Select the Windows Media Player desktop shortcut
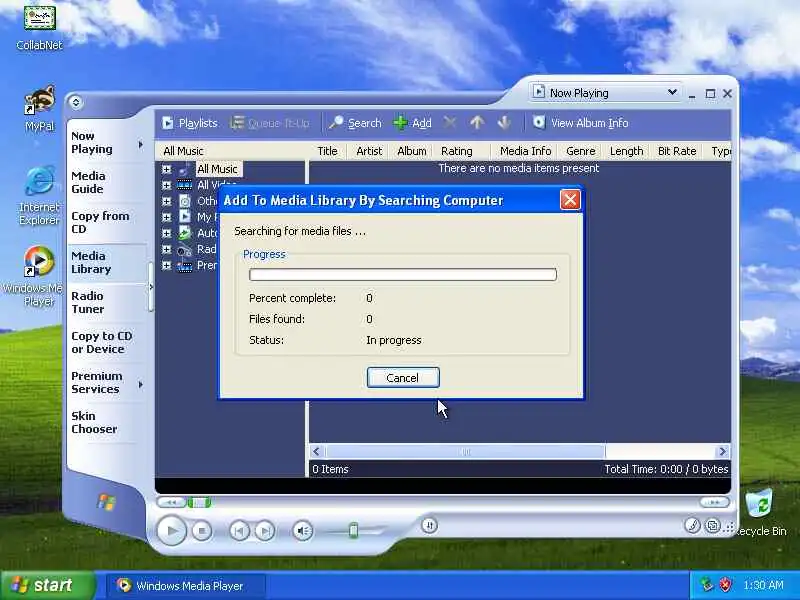Screen dimensions: 800x600 pyautogui.click(x=37, y=276)
